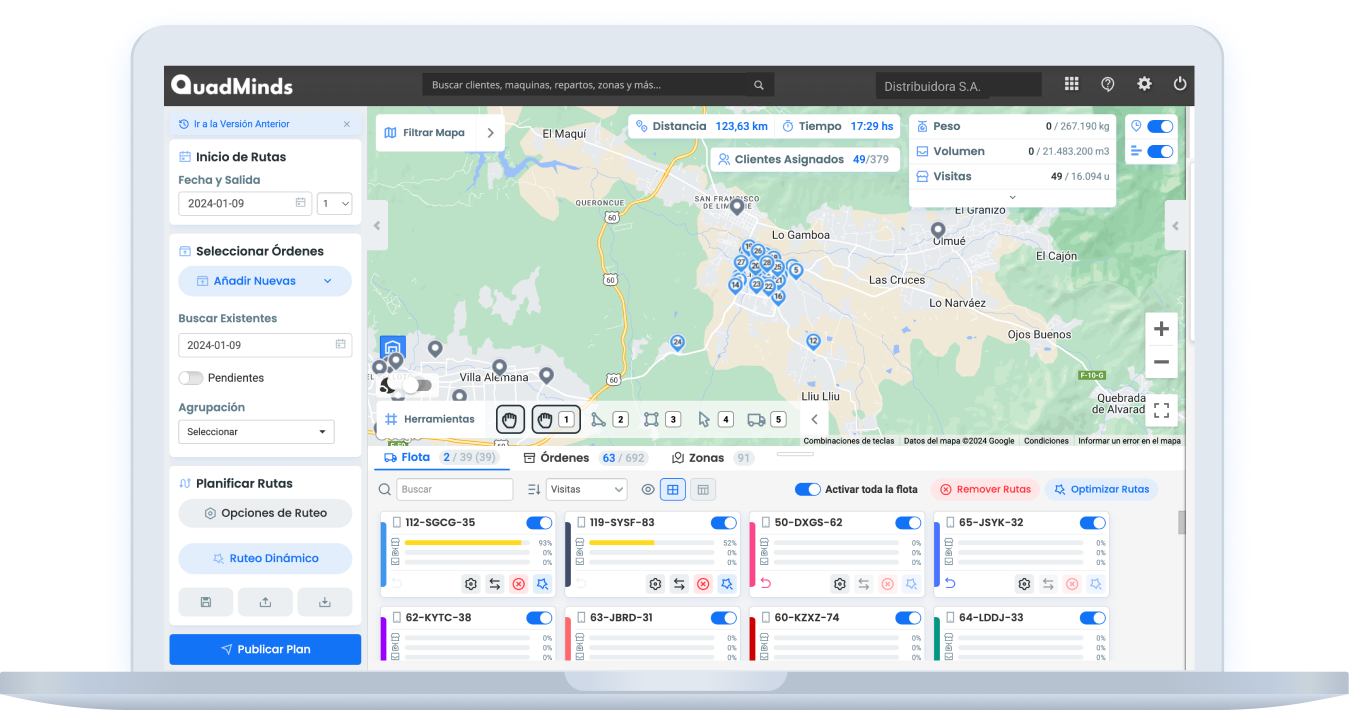The height and width of the screenshot is (720, 1349).
Task: Switch to the Zonas tab
Action: [x=705, y=458]
